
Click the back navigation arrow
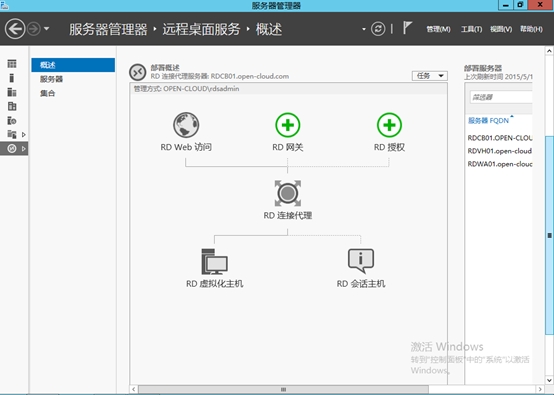[15, 29]
